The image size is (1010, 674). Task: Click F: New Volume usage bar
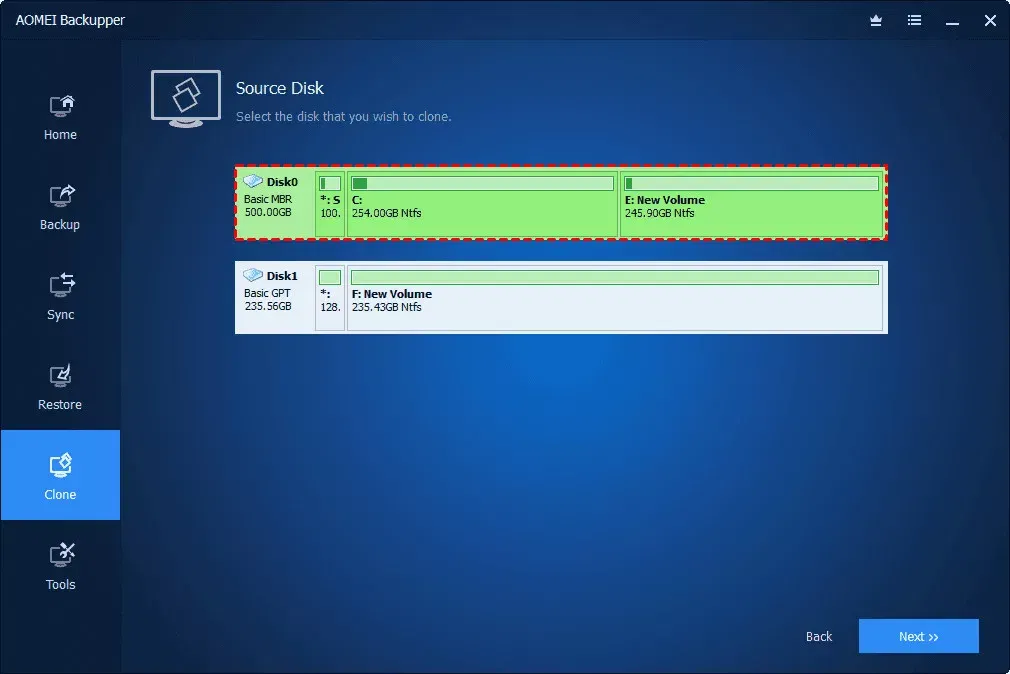(615, 278)
